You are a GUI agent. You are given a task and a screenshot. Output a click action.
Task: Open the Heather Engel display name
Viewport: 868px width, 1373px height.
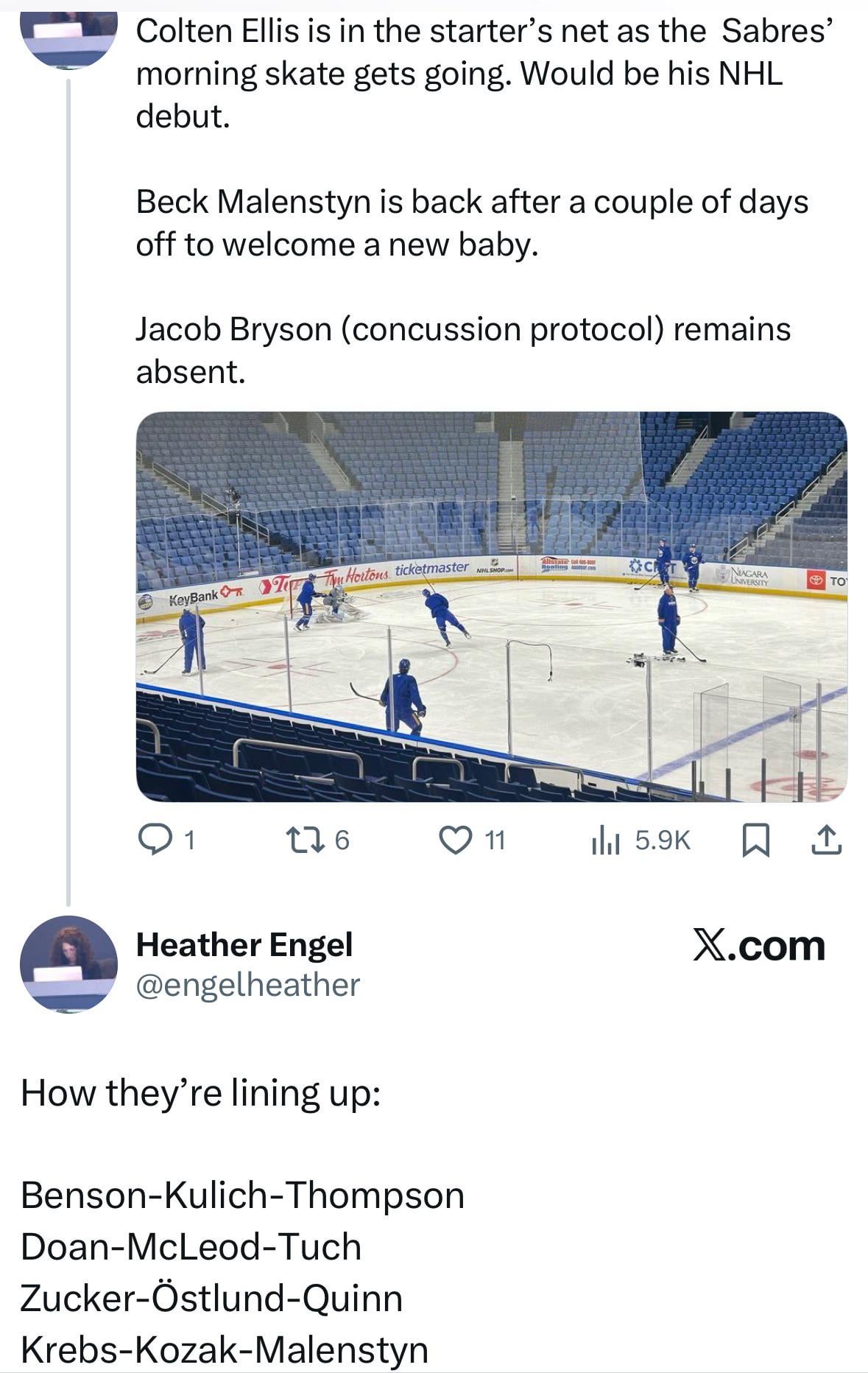tap(244, 944)
